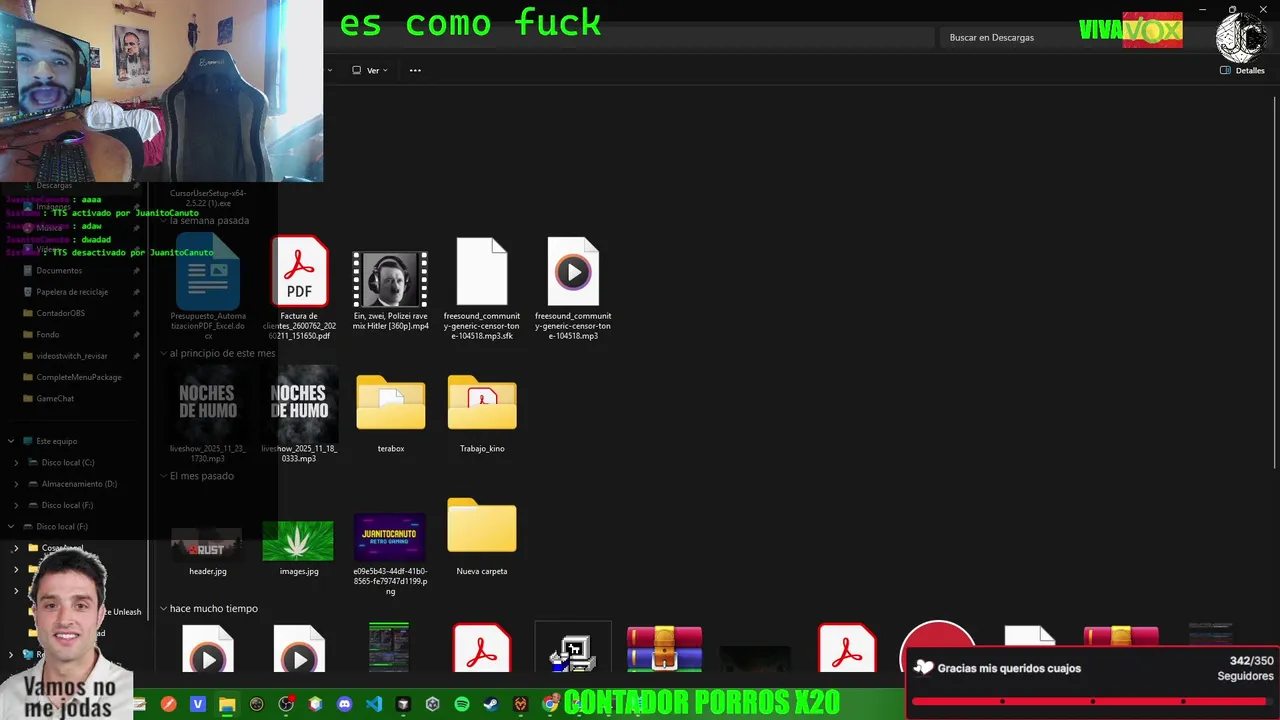
Task: Select the CursorUserSetup-x64 exe file name
Action: [x=208, y=198]
